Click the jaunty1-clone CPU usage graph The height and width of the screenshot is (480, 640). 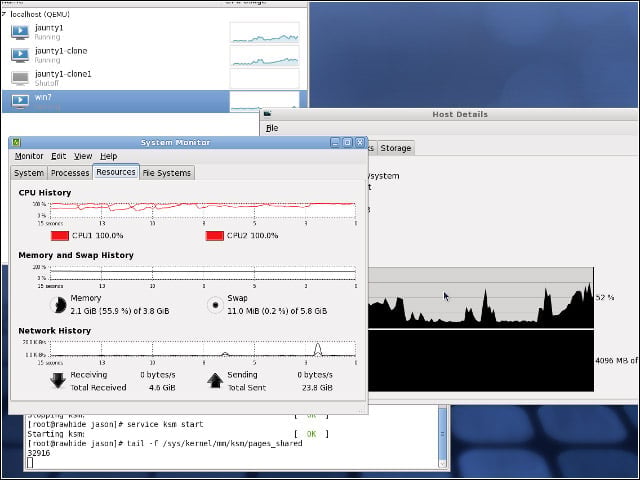coord(264,56)
